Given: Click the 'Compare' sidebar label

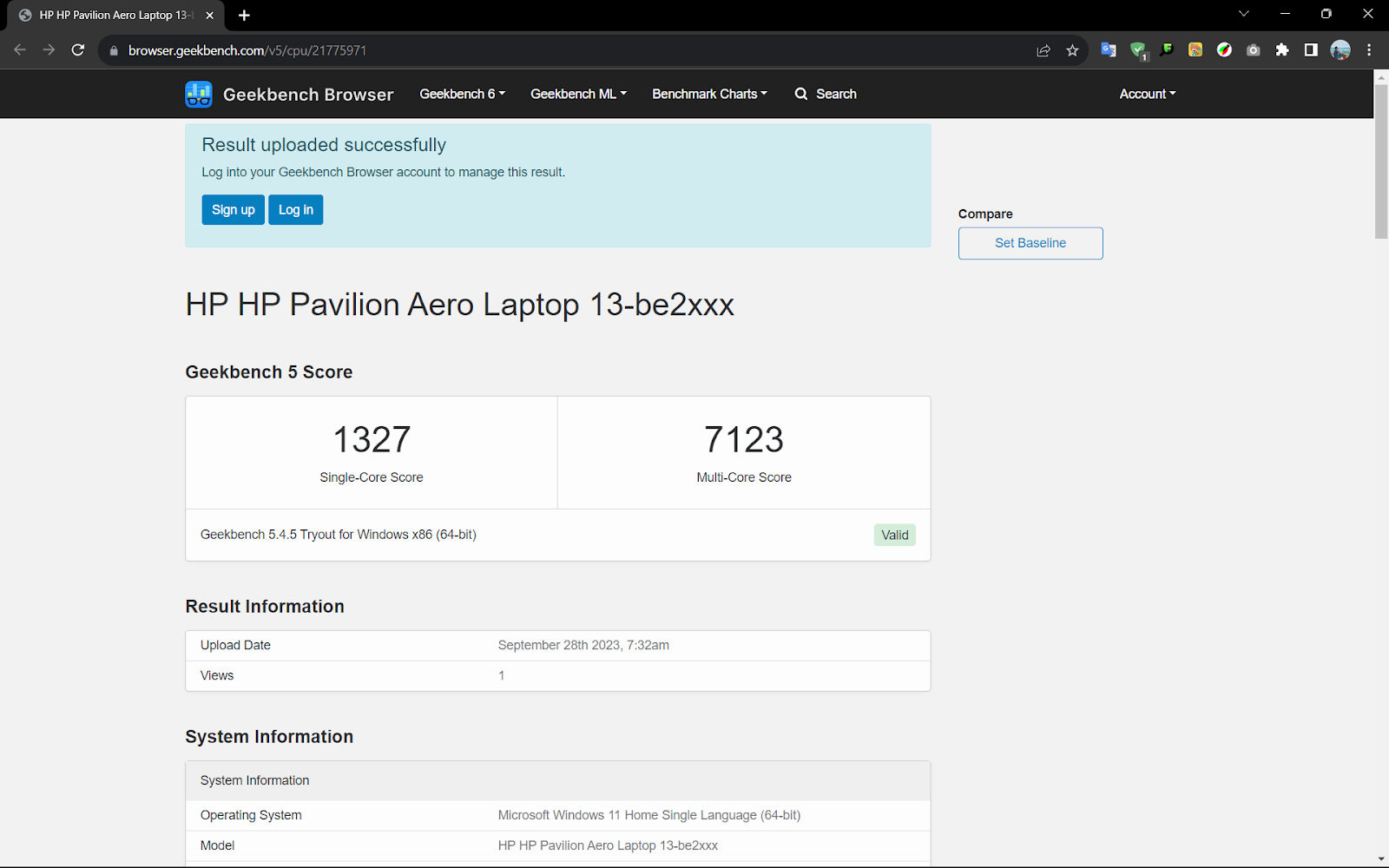Looking at the screenshot, I should coord(985,214).
